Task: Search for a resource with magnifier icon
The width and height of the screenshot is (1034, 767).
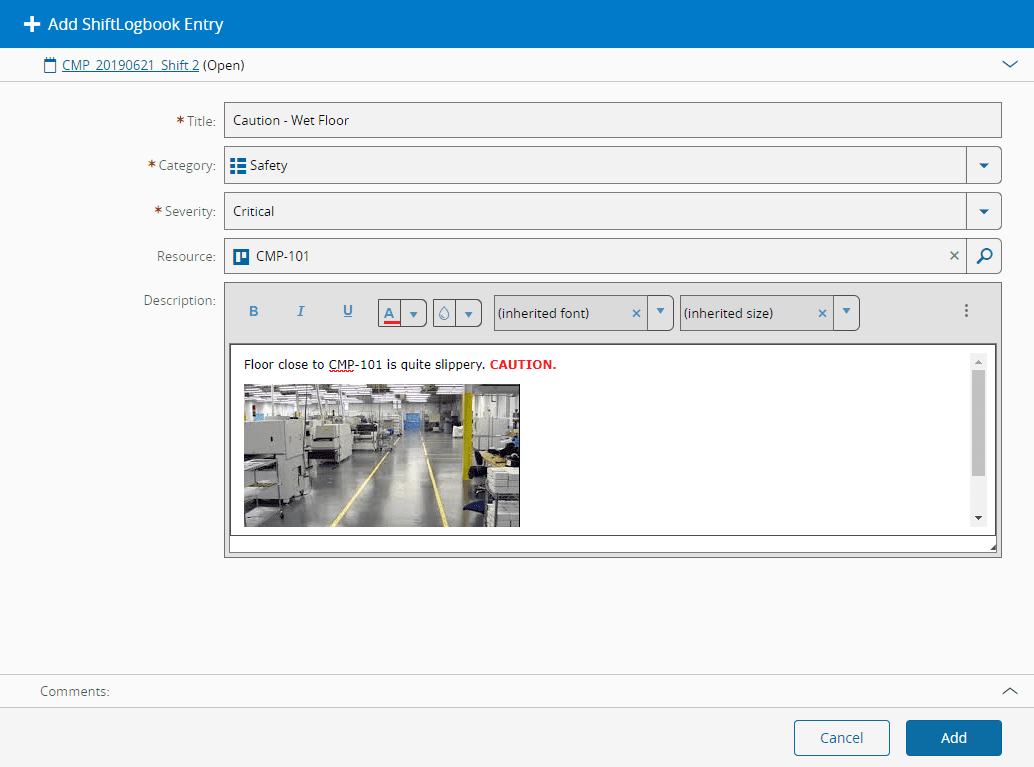Action: click(984, 256)
